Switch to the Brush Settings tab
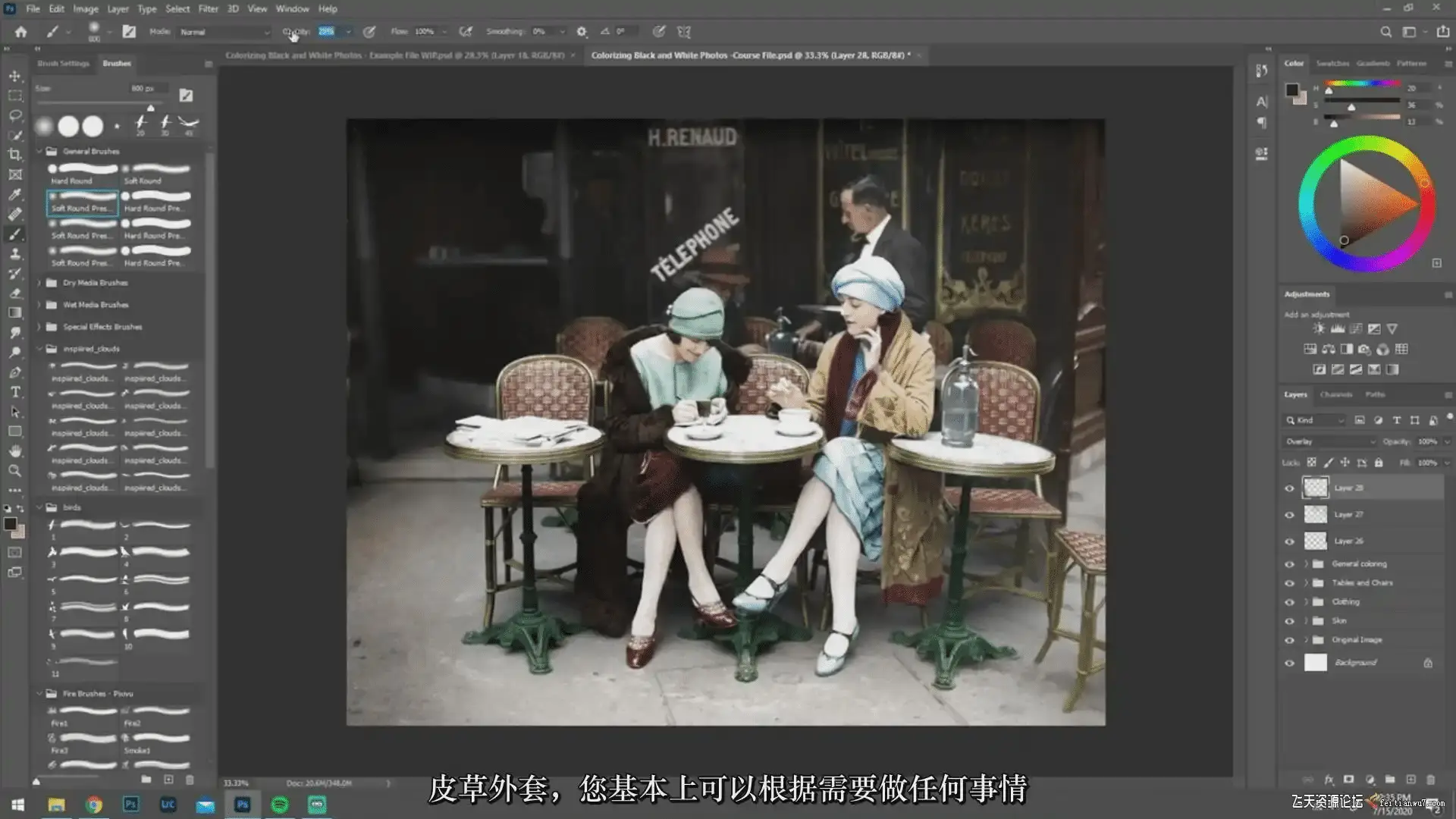 click(63, 64)
